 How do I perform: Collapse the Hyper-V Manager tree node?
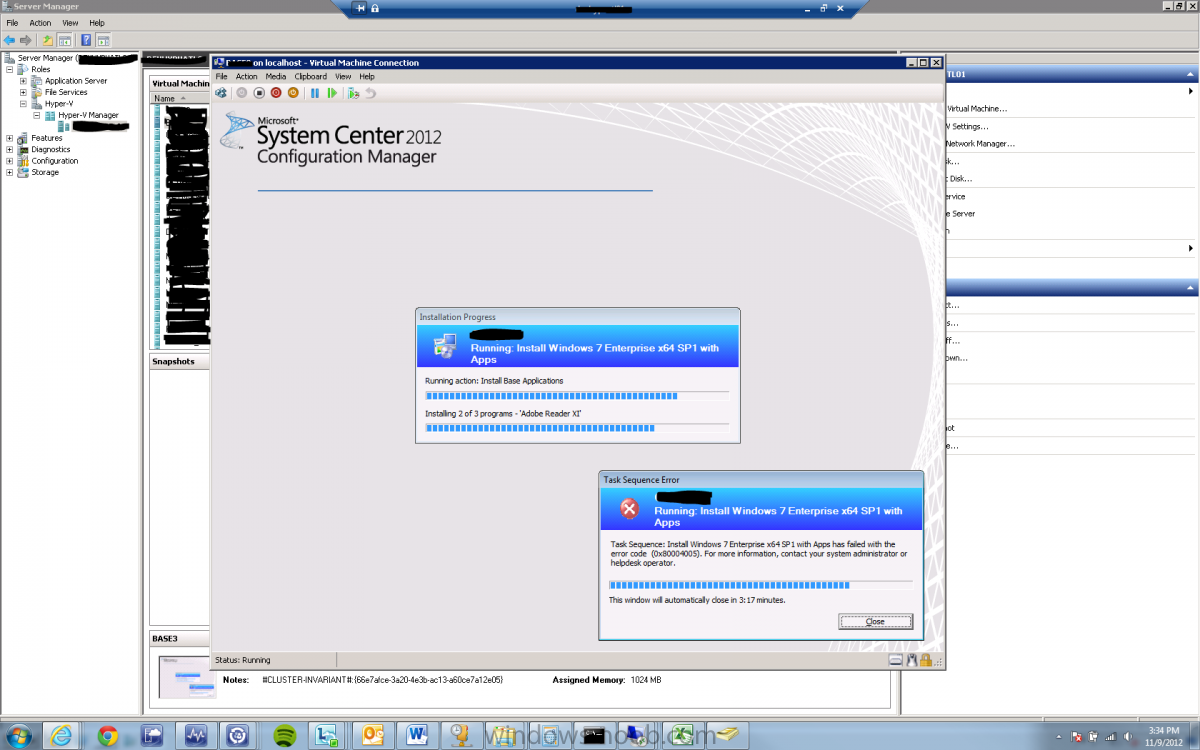point(37,115)
